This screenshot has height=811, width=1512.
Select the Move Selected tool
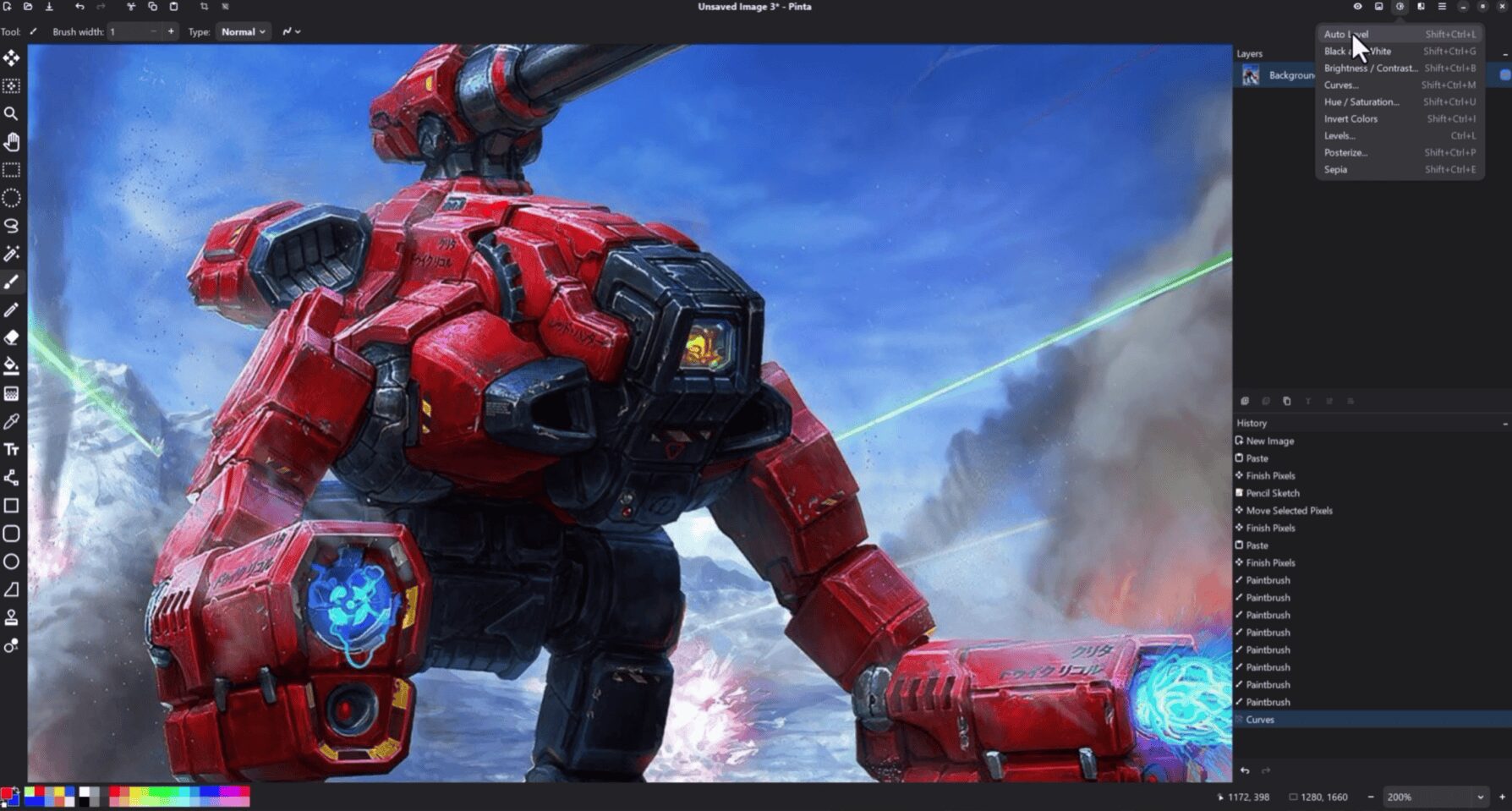click(11, 58)
